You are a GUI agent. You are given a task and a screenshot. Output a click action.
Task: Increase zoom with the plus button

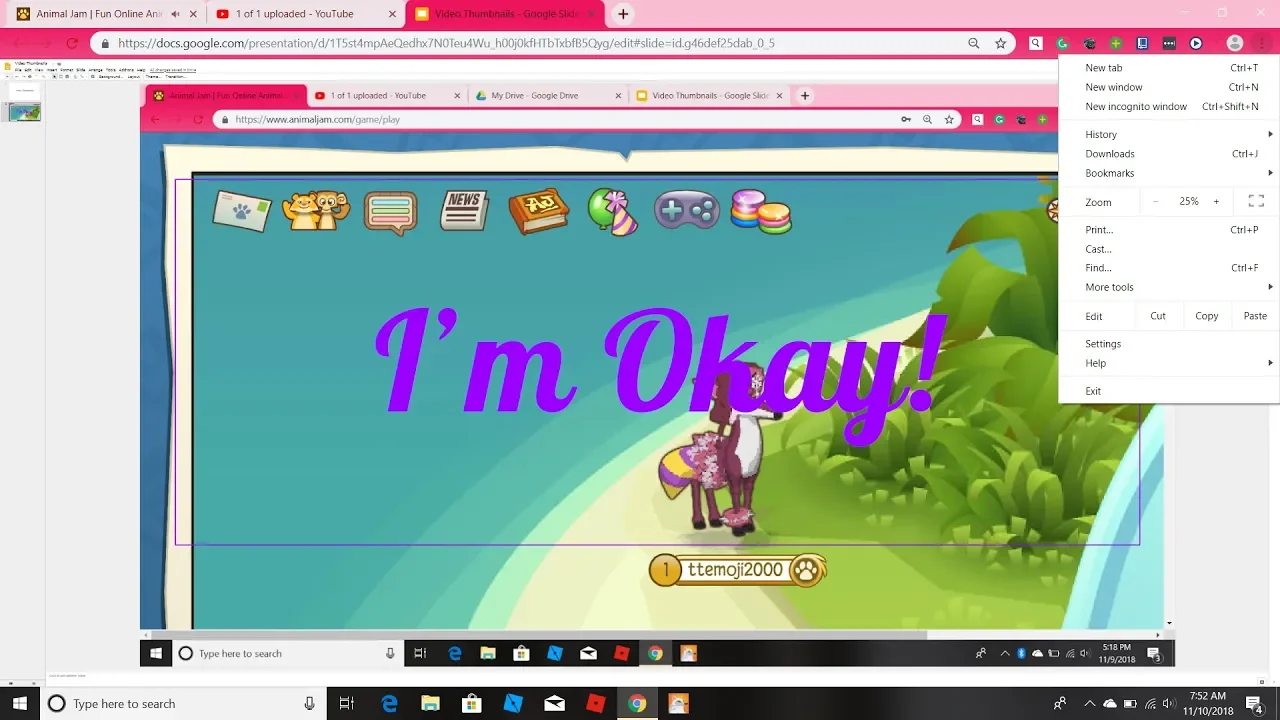[1216, 201]
